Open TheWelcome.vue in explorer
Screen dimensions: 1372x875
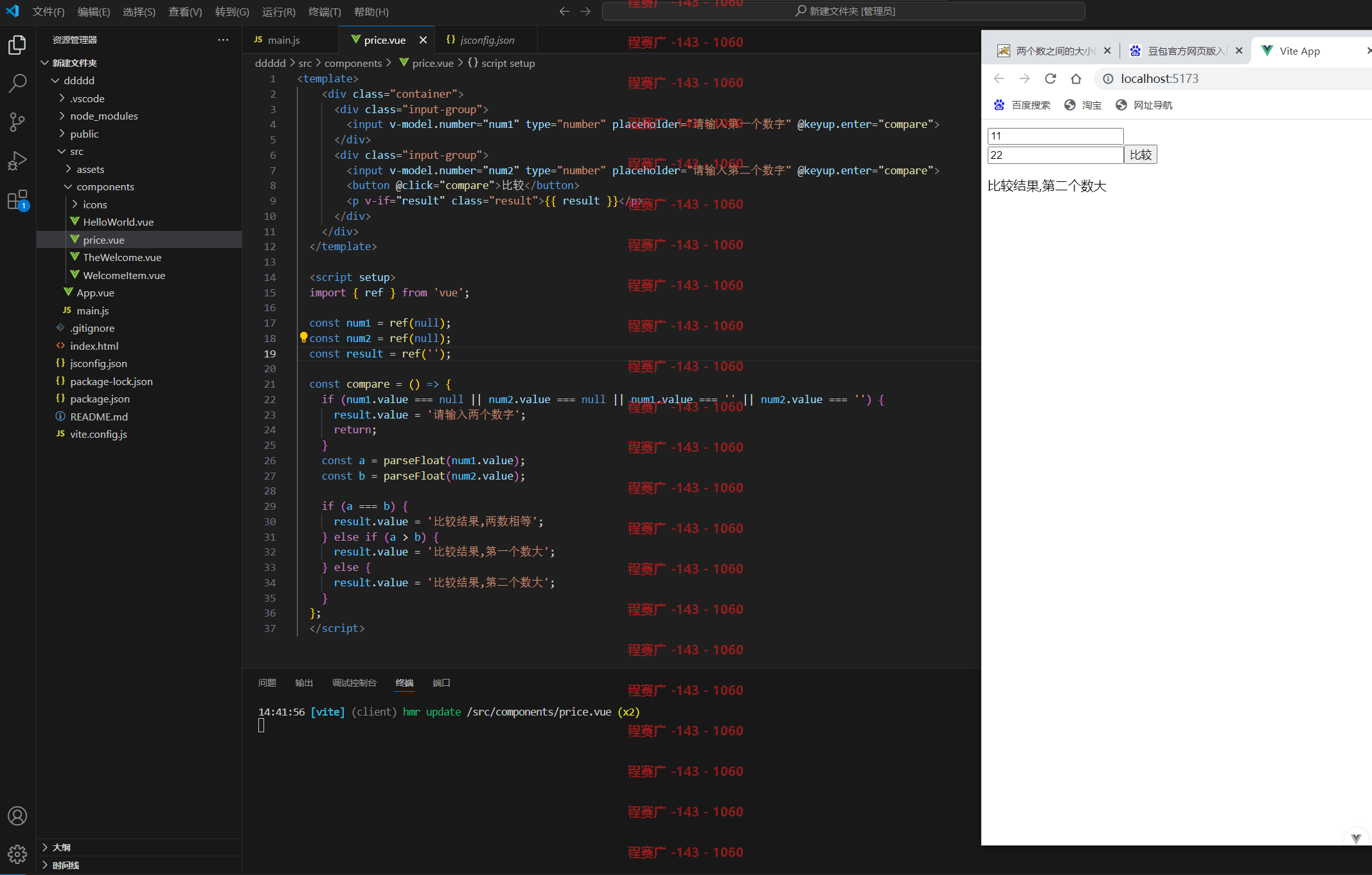(139, 257)
